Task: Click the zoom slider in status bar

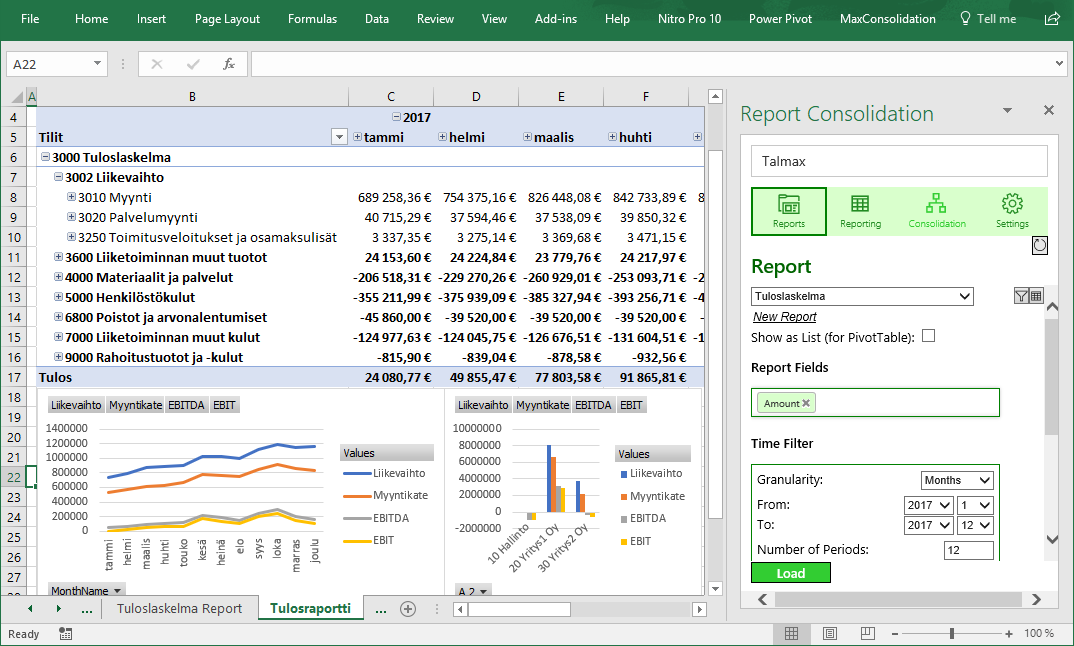Action: tap(951, 634)
